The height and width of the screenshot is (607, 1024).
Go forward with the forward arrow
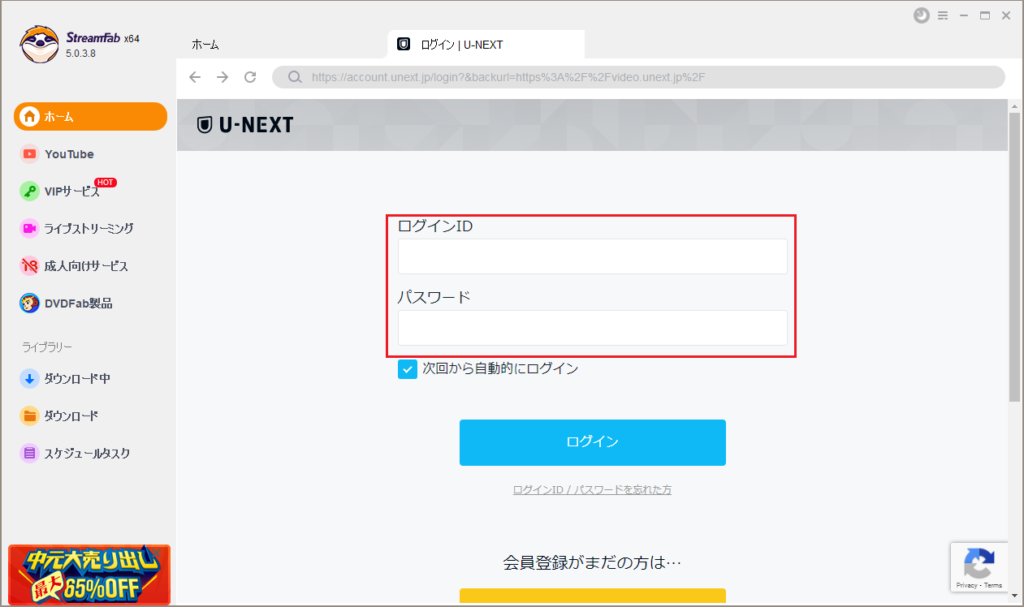(223, 77)
